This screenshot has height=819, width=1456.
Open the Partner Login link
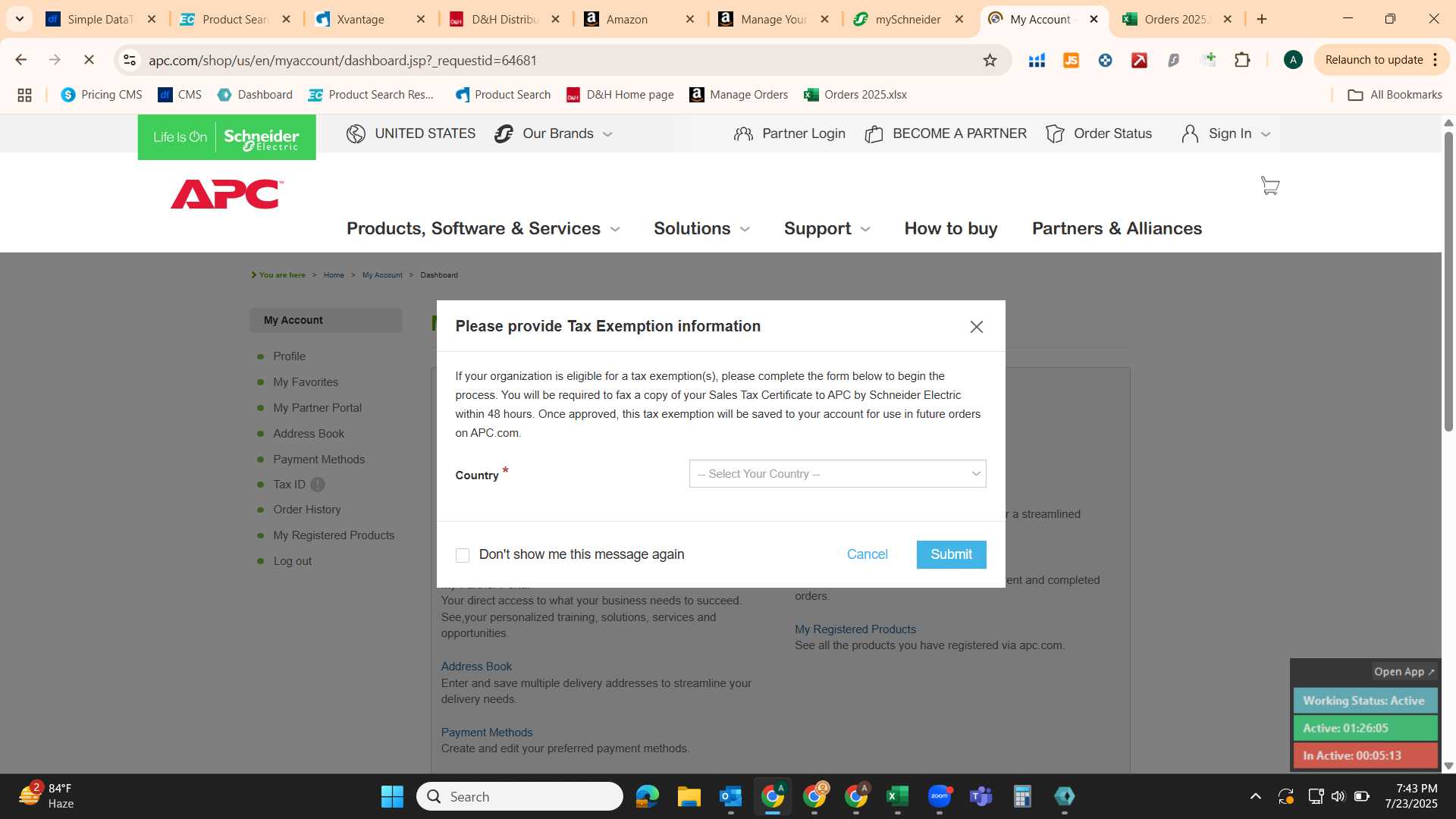click(789, 134)
